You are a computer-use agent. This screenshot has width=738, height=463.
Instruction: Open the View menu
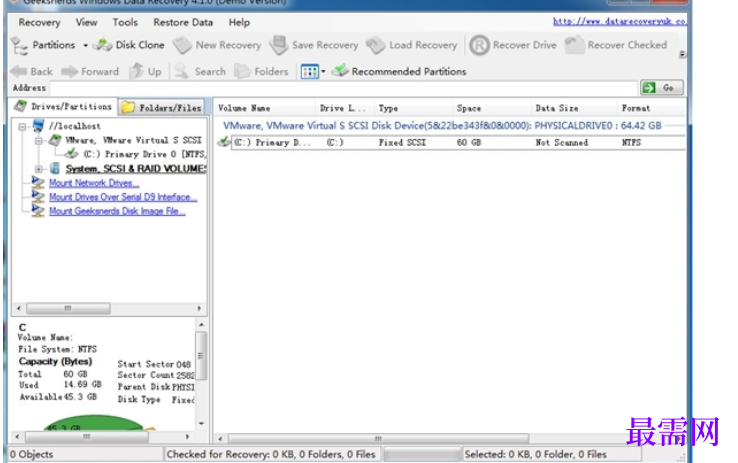(x=86, y=23)
